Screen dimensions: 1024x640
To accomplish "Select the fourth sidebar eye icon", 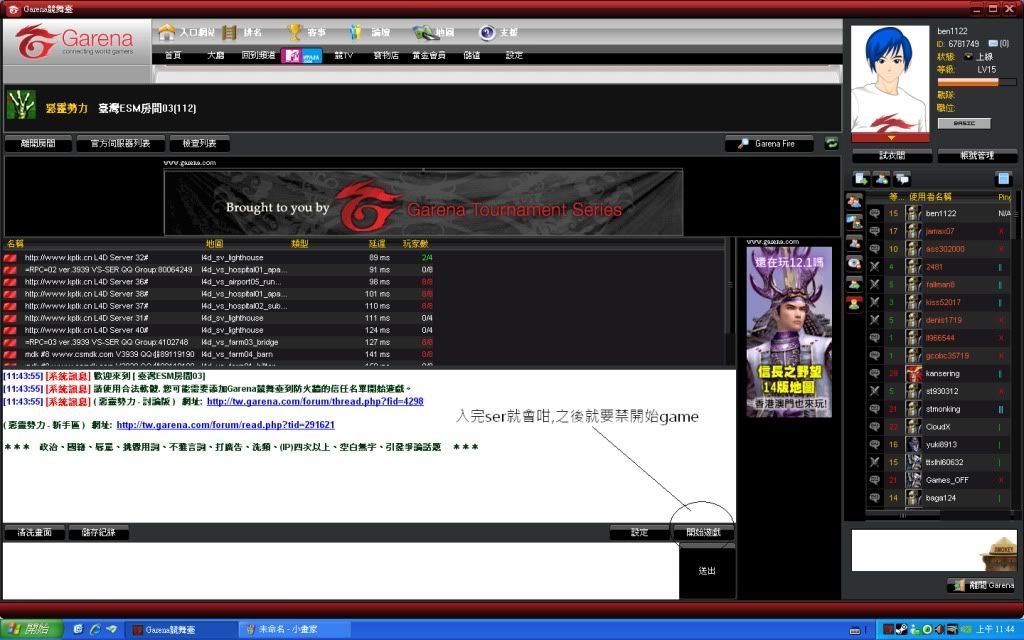I will point(854,263).
